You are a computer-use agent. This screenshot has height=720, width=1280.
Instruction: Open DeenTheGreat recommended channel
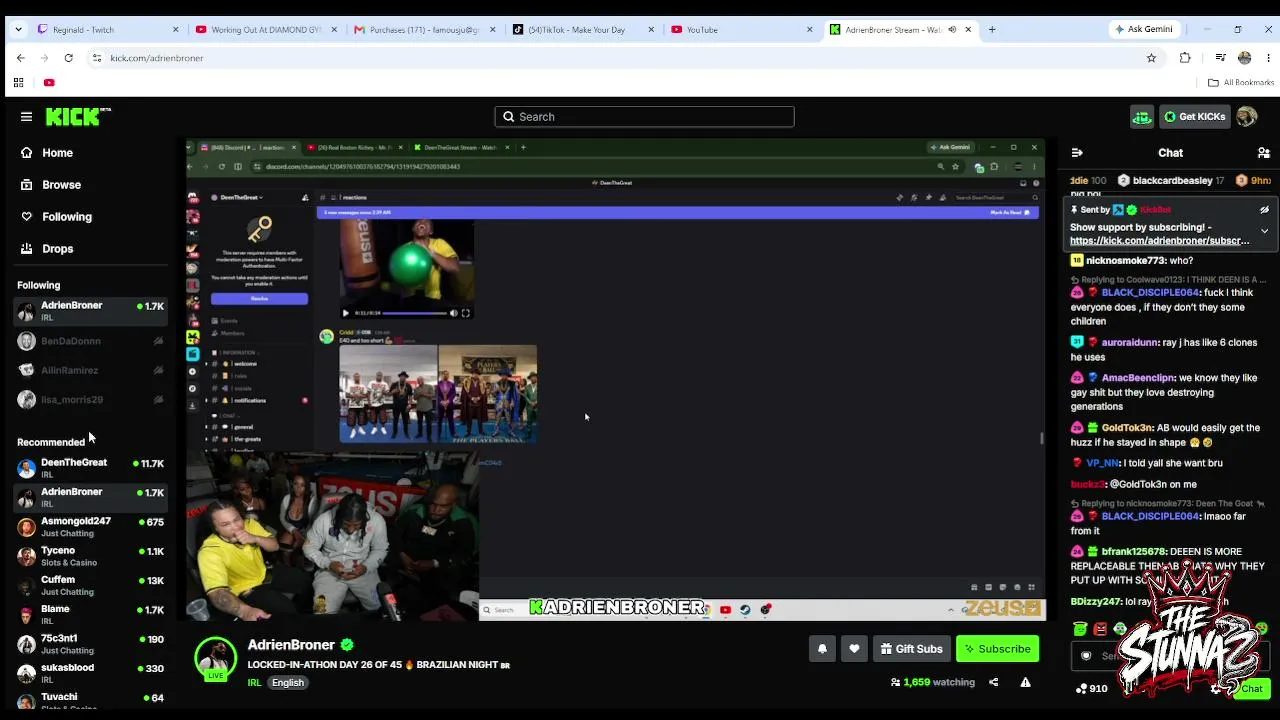tap(90, 468)
